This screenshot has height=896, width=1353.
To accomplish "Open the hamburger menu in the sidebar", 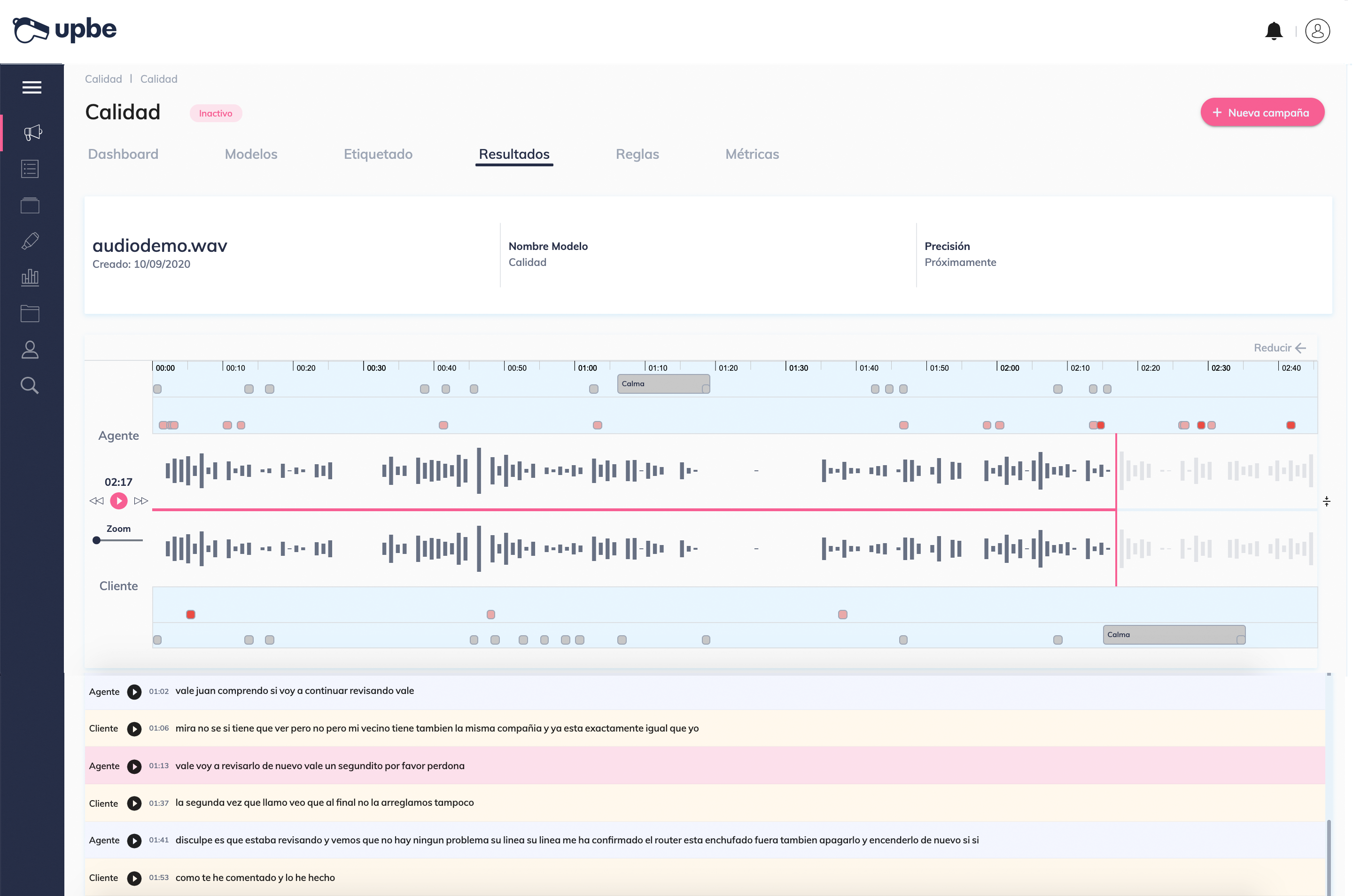I will [31, 87].
